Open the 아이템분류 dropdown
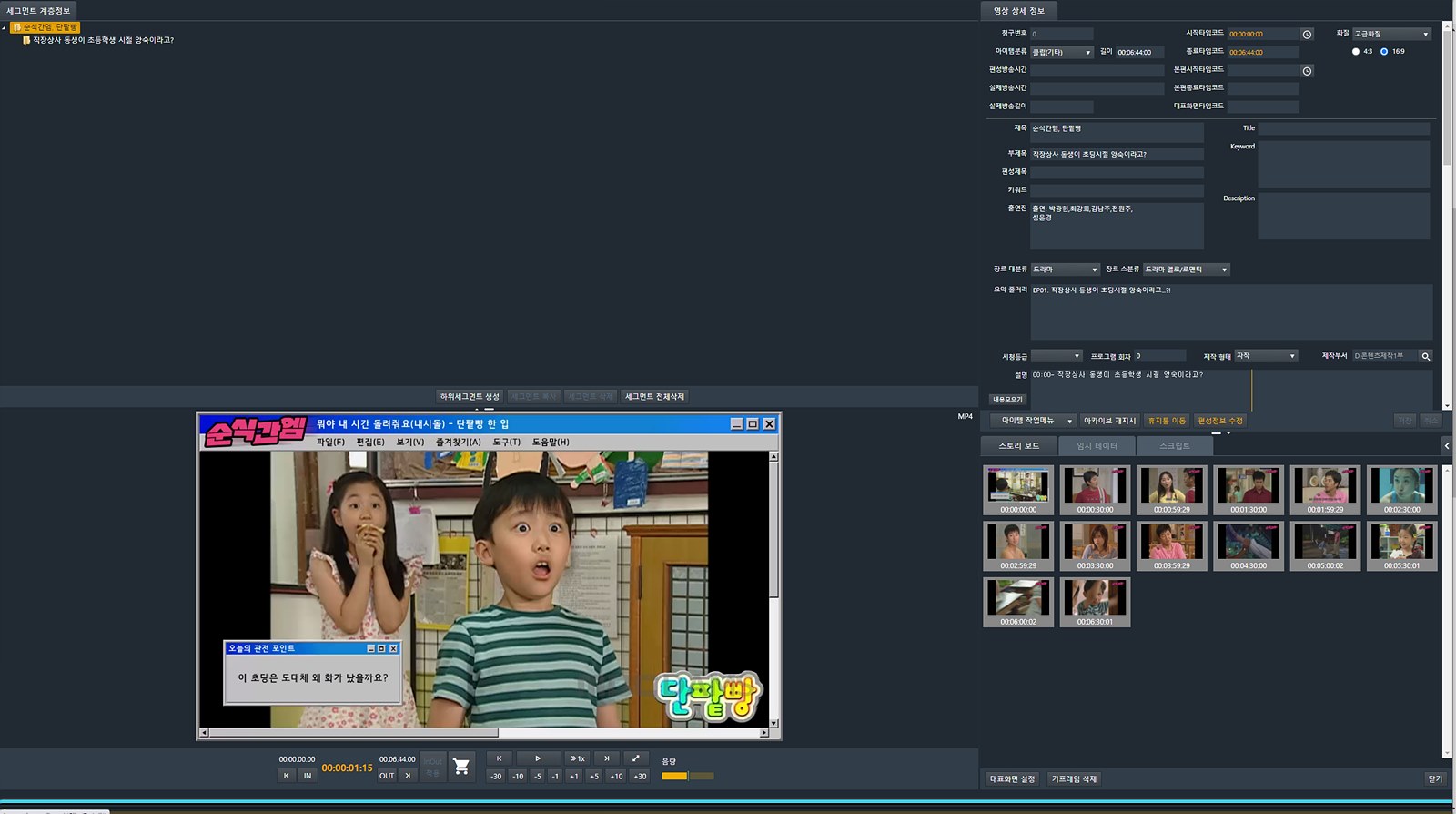Viewport: 1456px width, 814px height. coord(1062,53)
